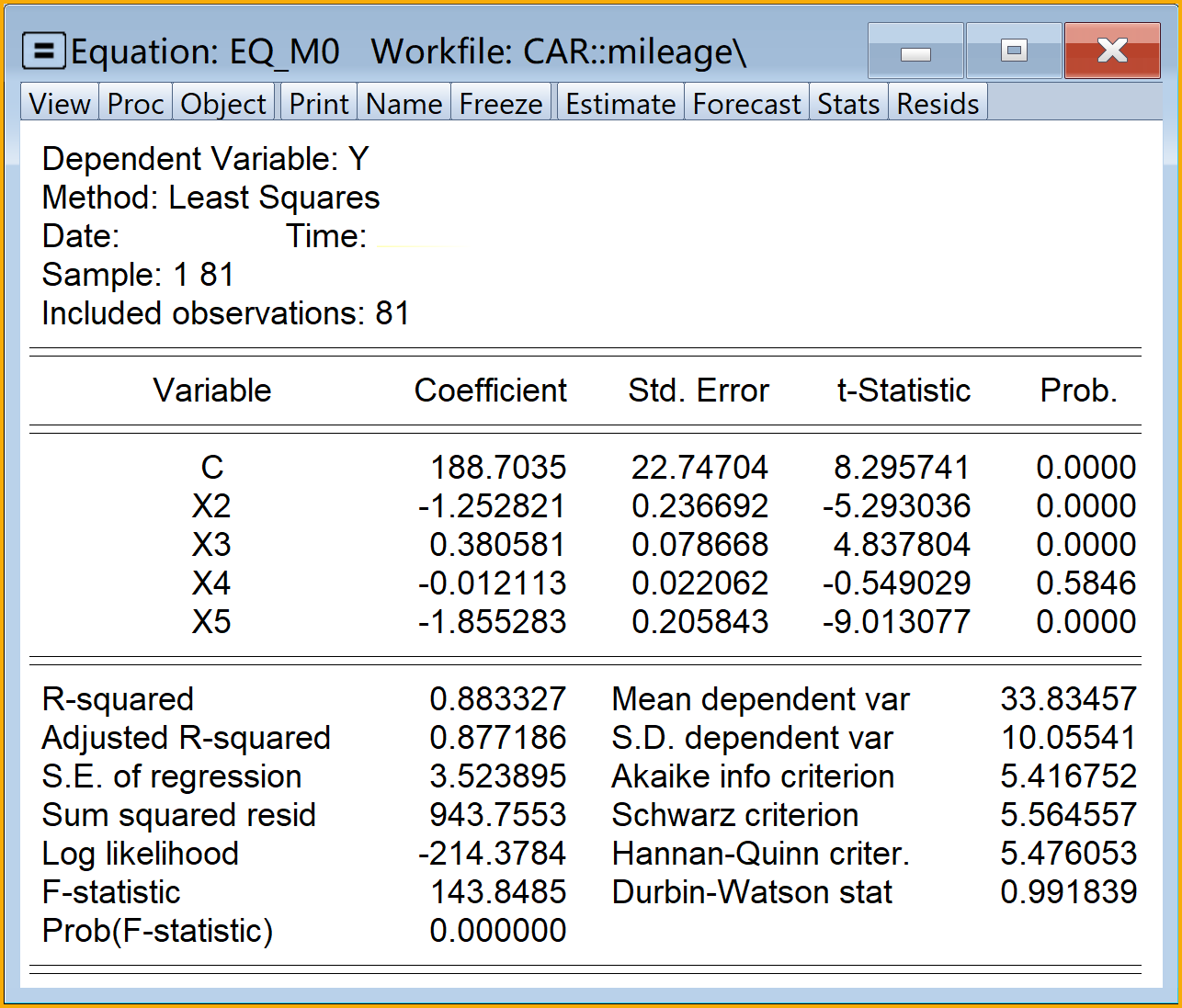Click the R-squared value 0.883327

(498, 699)
